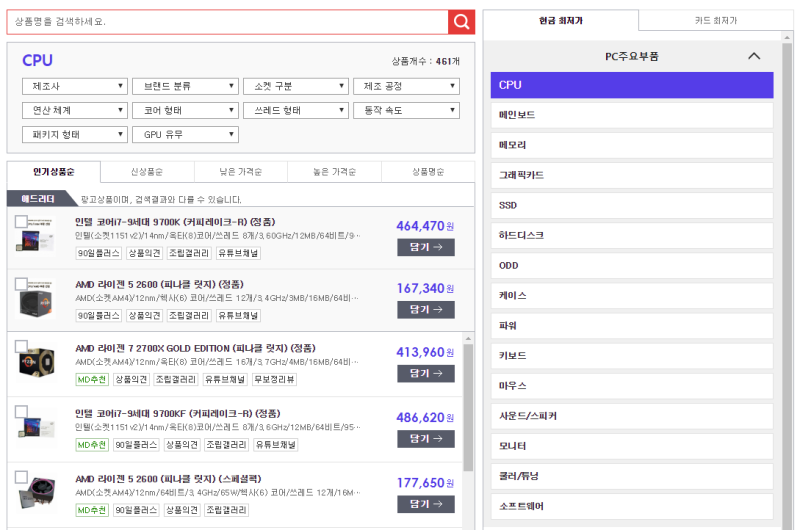Select the 현금 최저가 tab

click(560, 20)
